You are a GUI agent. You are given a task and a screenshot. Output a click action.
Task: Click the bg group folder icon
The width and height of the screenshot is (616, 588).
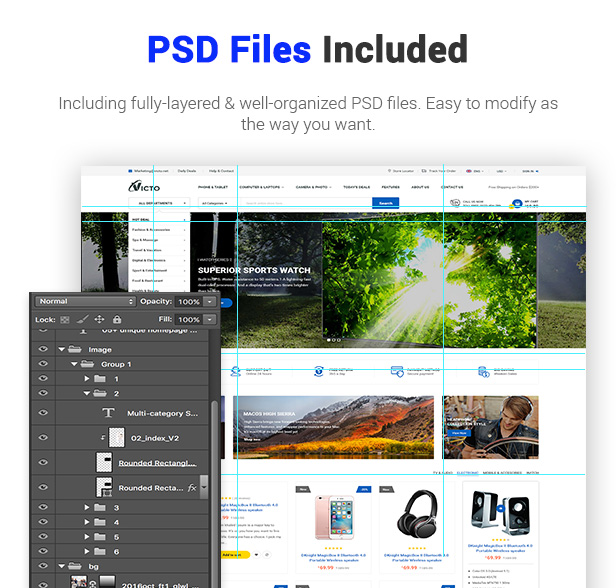pos(75,566)
